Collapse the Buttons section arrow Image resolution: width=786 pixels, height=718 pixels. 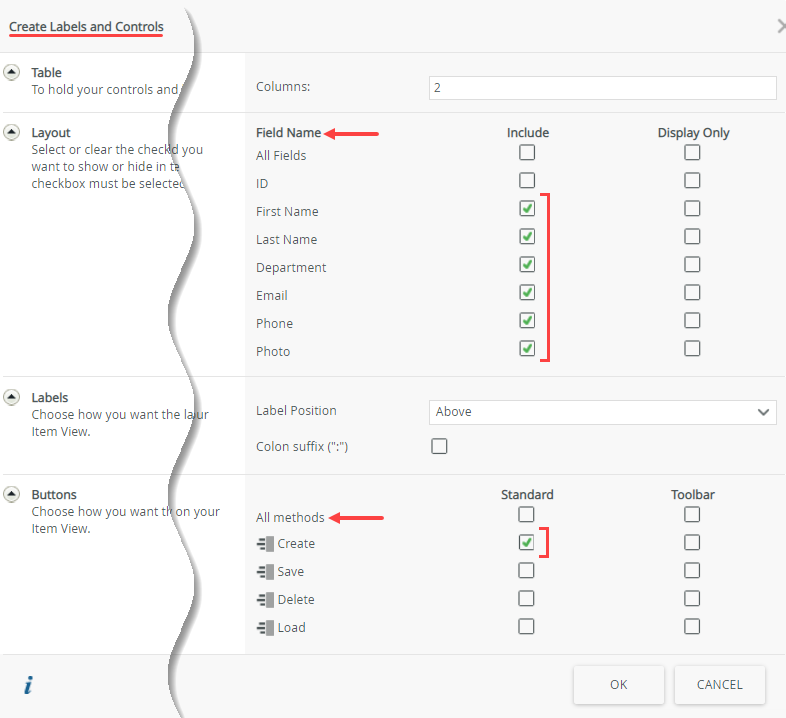(x=12, y=494)
